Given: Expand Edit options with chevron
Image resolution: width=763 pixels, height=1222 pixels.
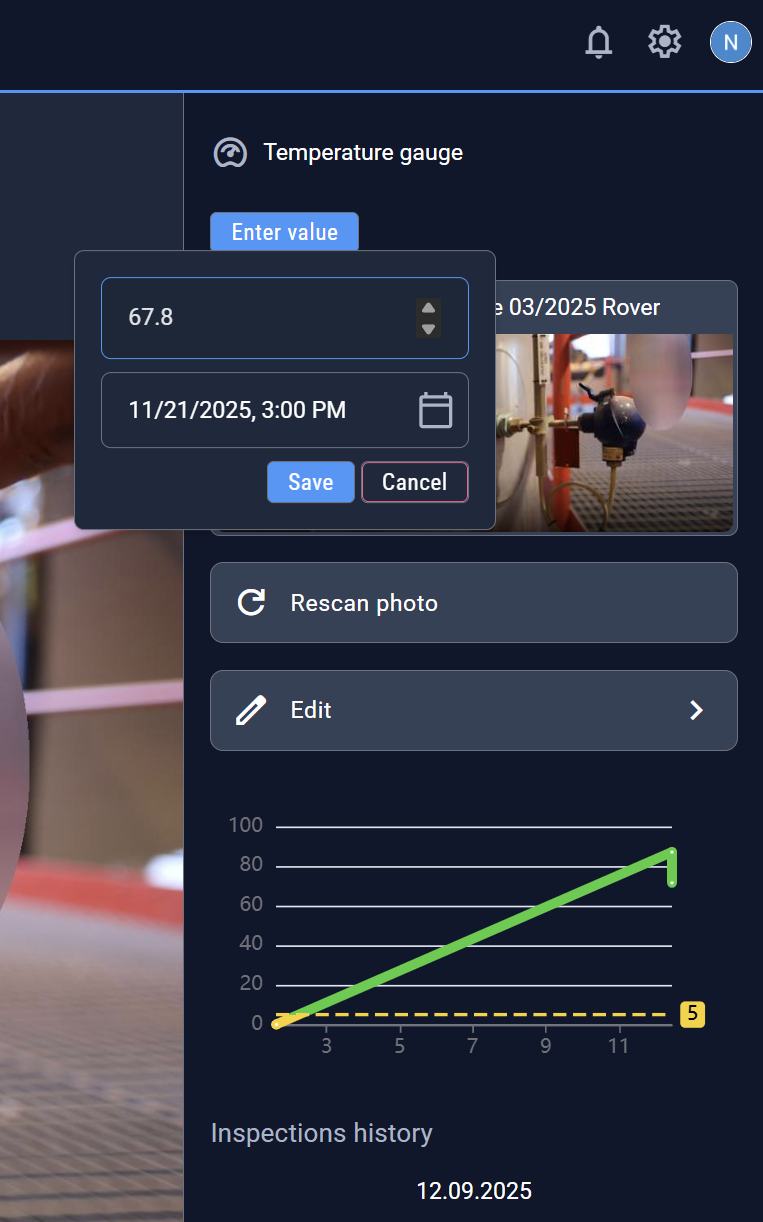Looking at the screenshot, I should pos(697,710).
